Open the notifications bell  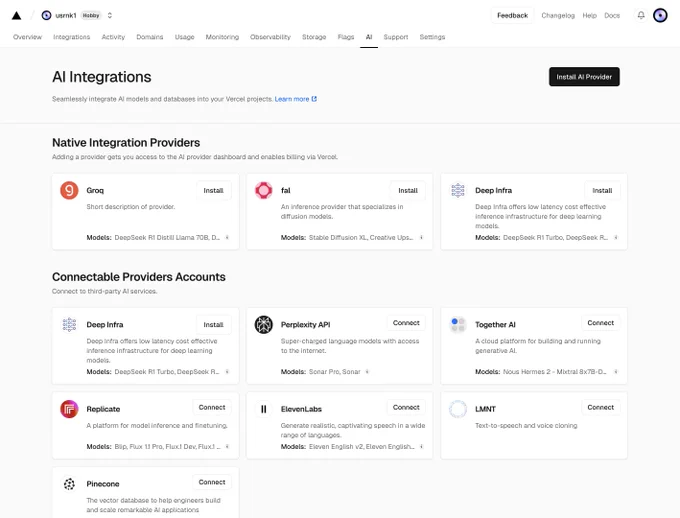click(x=641, y=16)
